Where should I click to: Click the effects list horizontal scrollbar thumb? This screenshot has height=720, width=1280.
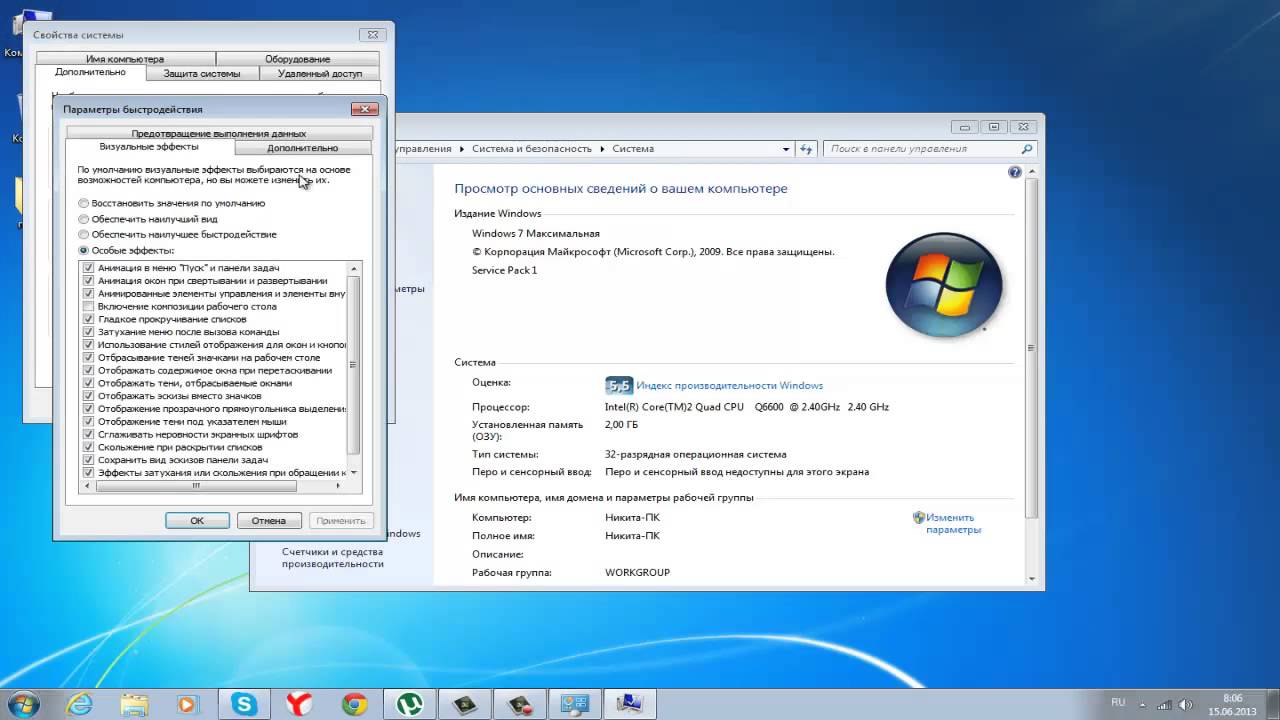196,486
